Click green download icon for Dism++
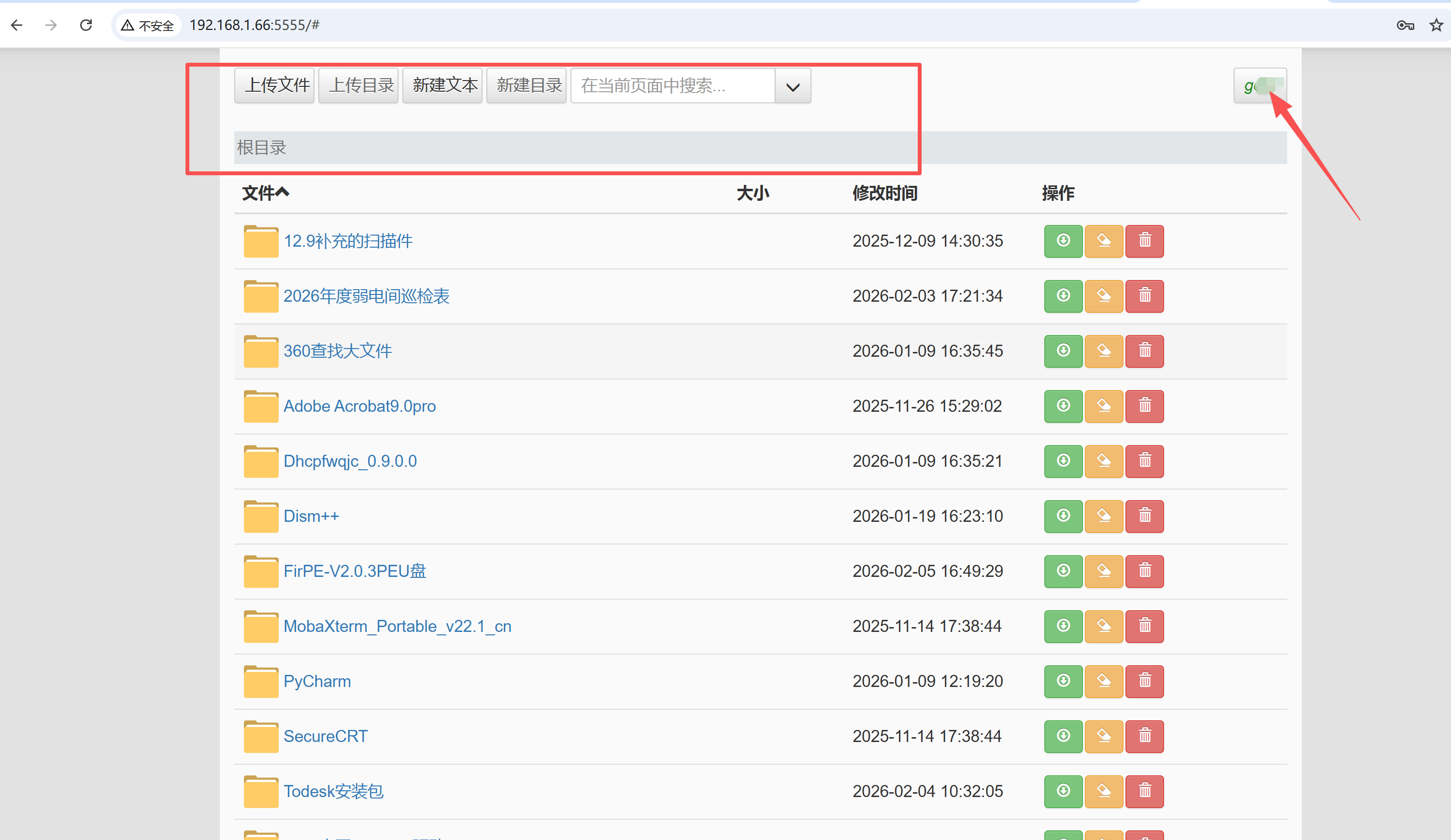The width and height of the screenshot is (1451, 840). tap(1063, 516)
